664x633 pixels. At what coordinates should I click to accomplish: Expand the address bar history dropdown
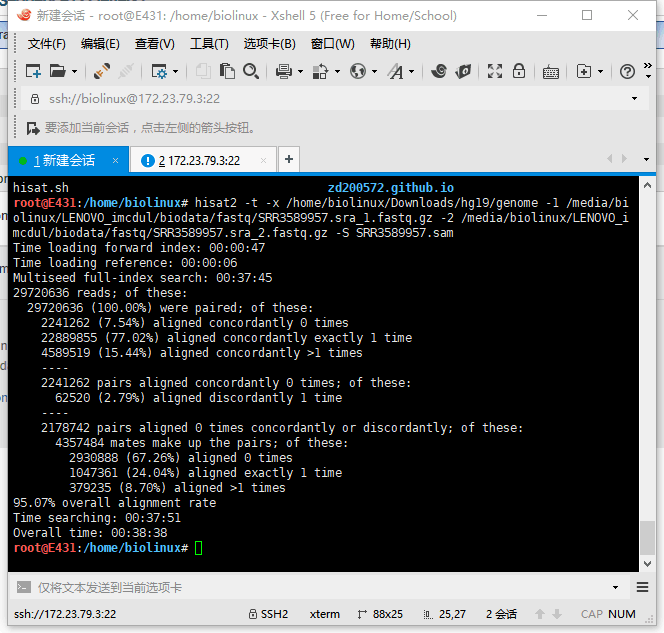[x=634, y=99]
